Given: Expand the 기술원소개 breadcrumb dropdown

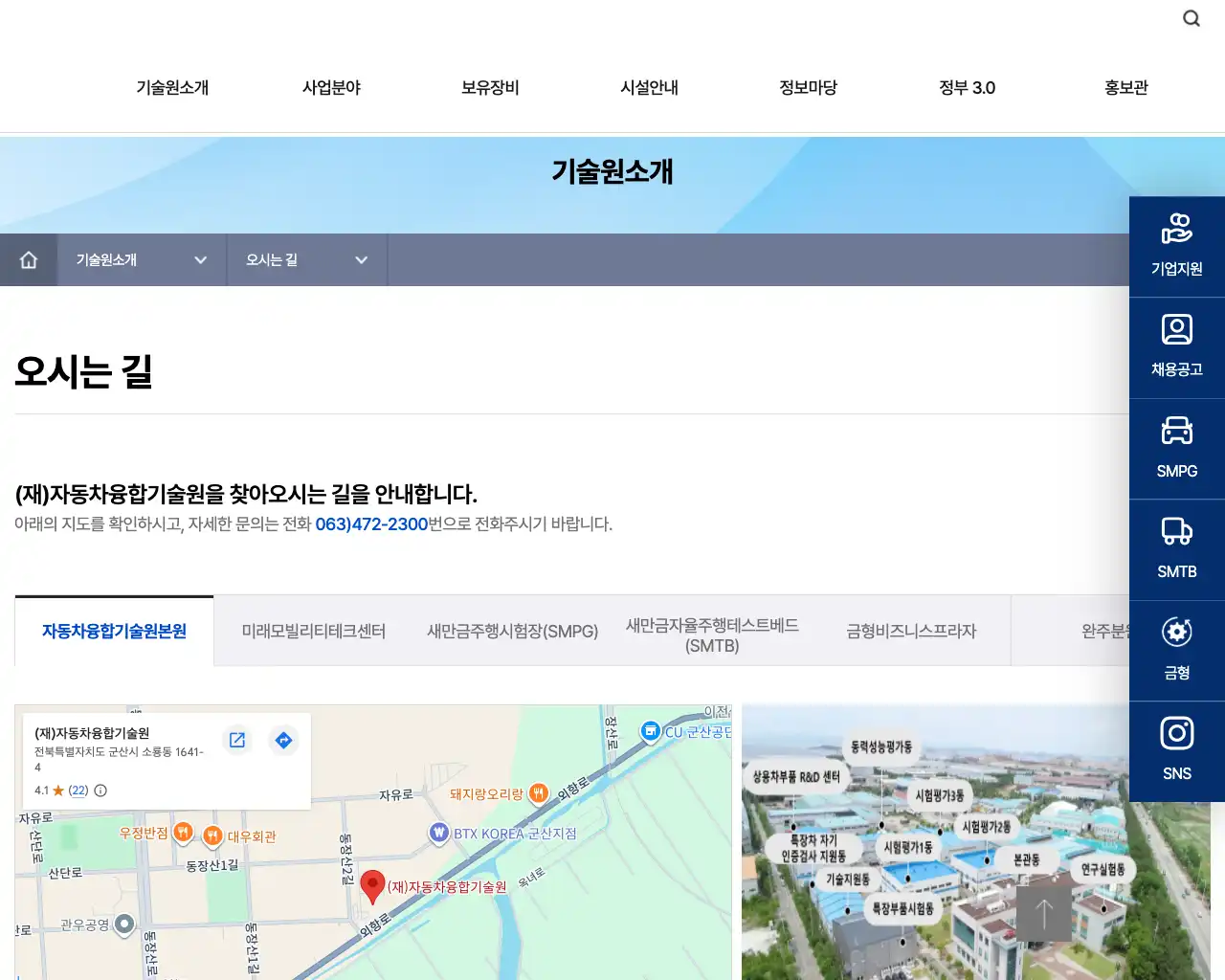Looking at the screenshot, I should tap(201, 259).
